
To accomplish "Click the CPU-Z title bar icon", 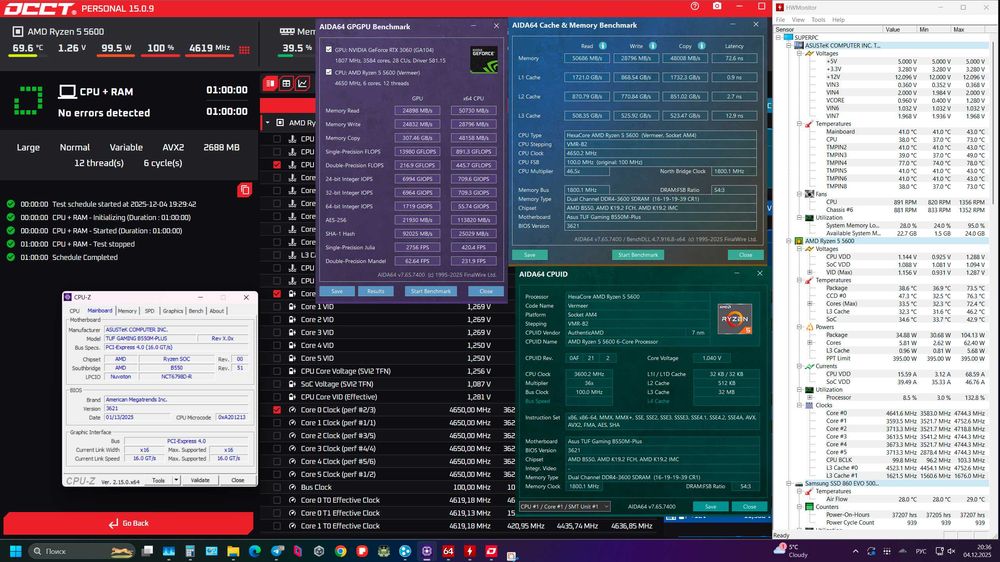I will [68, 297].
